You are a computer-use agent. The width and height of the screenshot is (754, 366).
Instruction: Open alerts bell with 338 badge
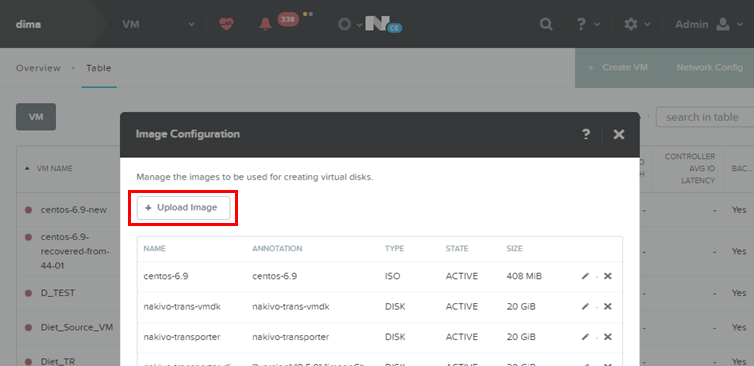point(265,24)
